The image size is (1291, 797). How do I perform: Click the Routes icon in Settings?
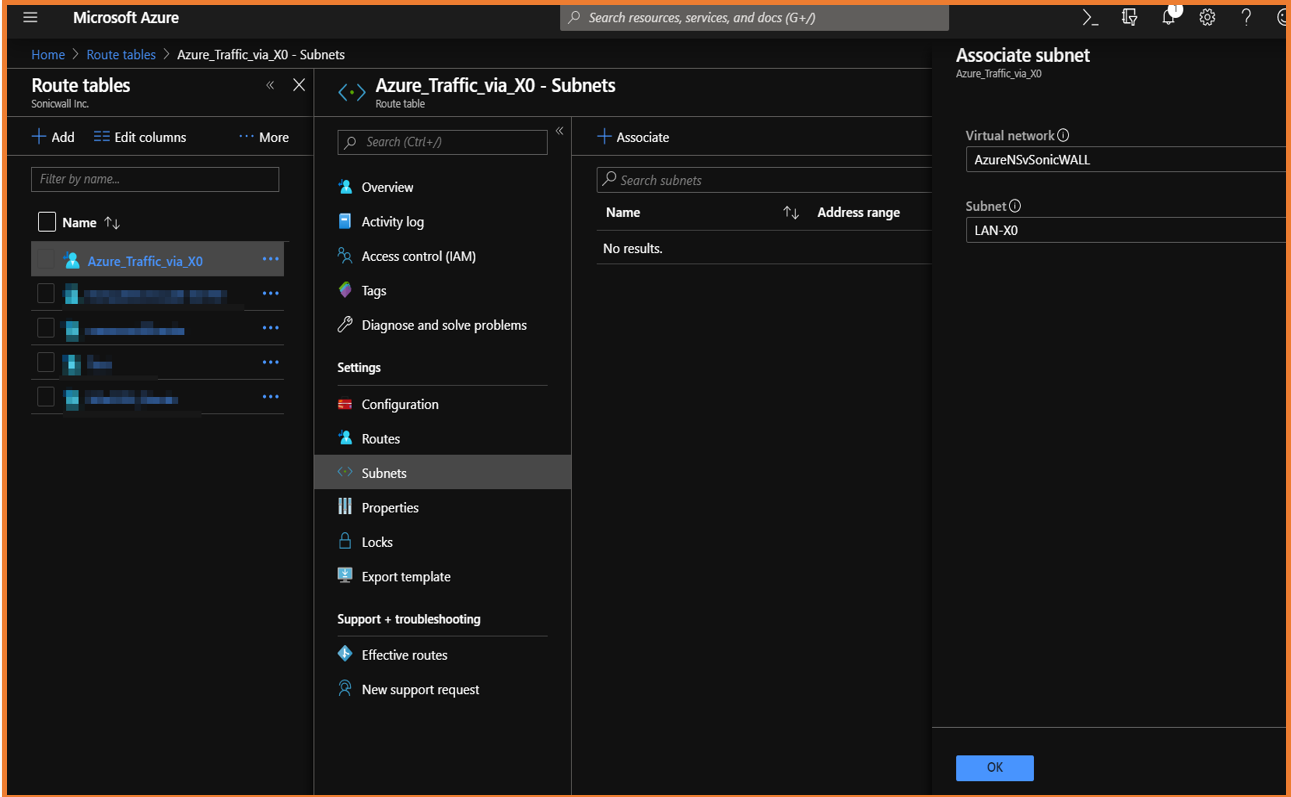345,438
